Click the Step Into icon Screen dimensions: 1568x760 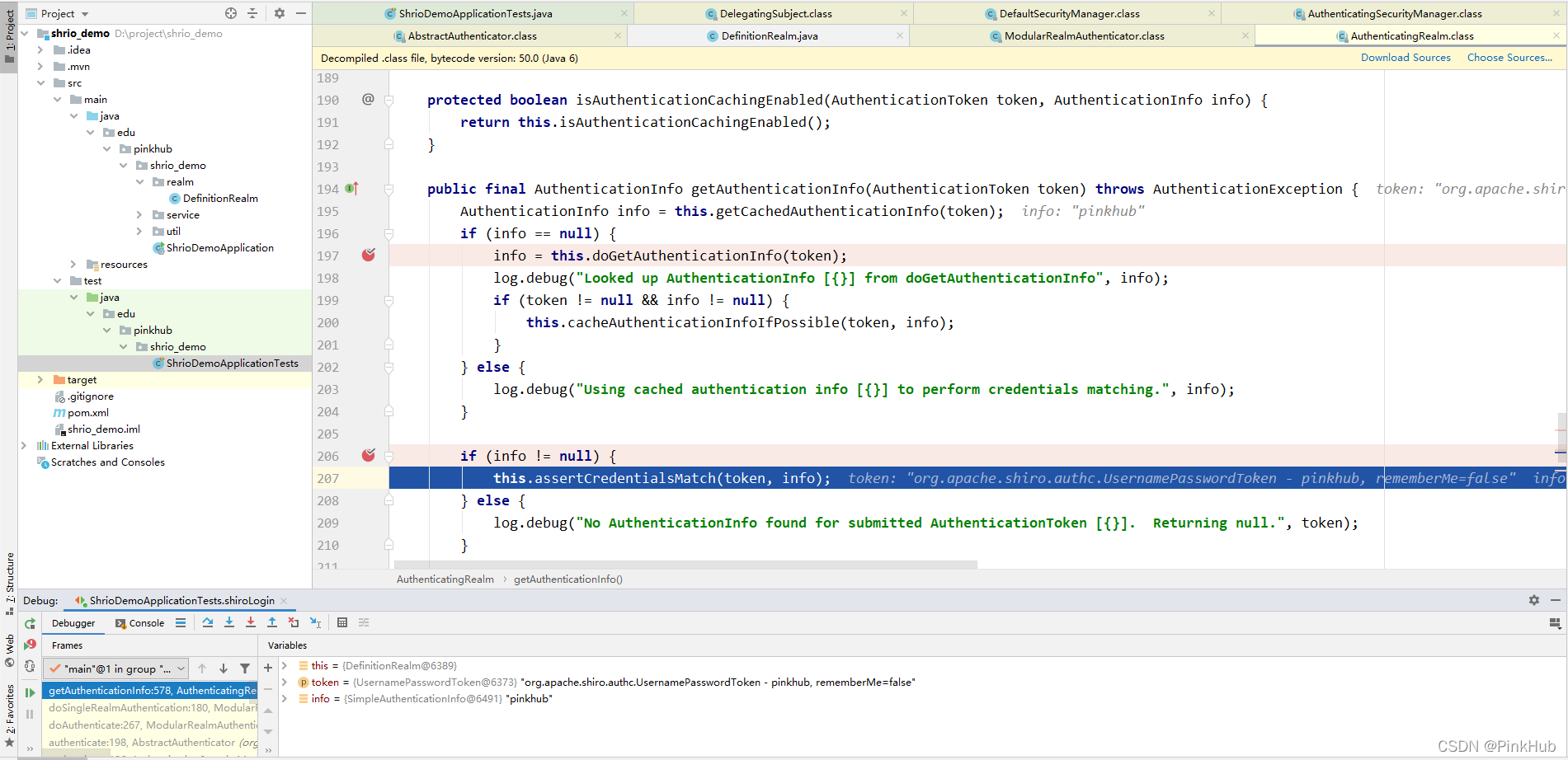[229, 623]
